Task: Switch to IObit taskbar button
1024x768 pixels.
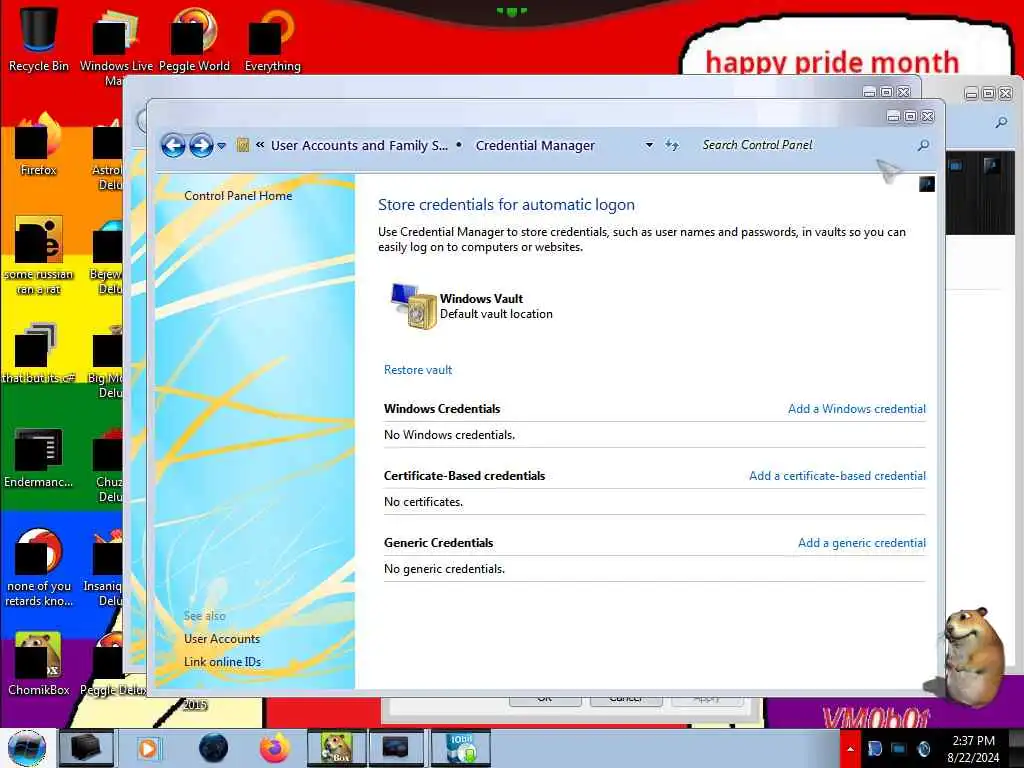Action: tap(460, 748)
